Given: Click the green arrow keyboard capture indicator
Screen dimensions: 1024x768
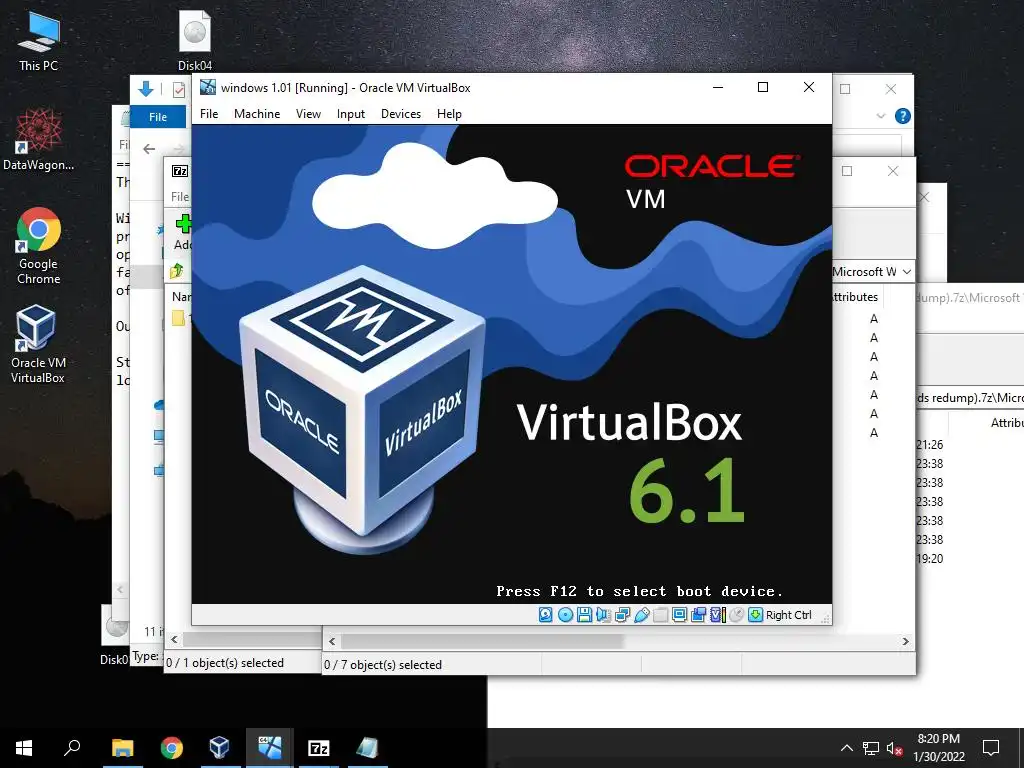Looking at the screenshot, I should click(x=755, y=615).
